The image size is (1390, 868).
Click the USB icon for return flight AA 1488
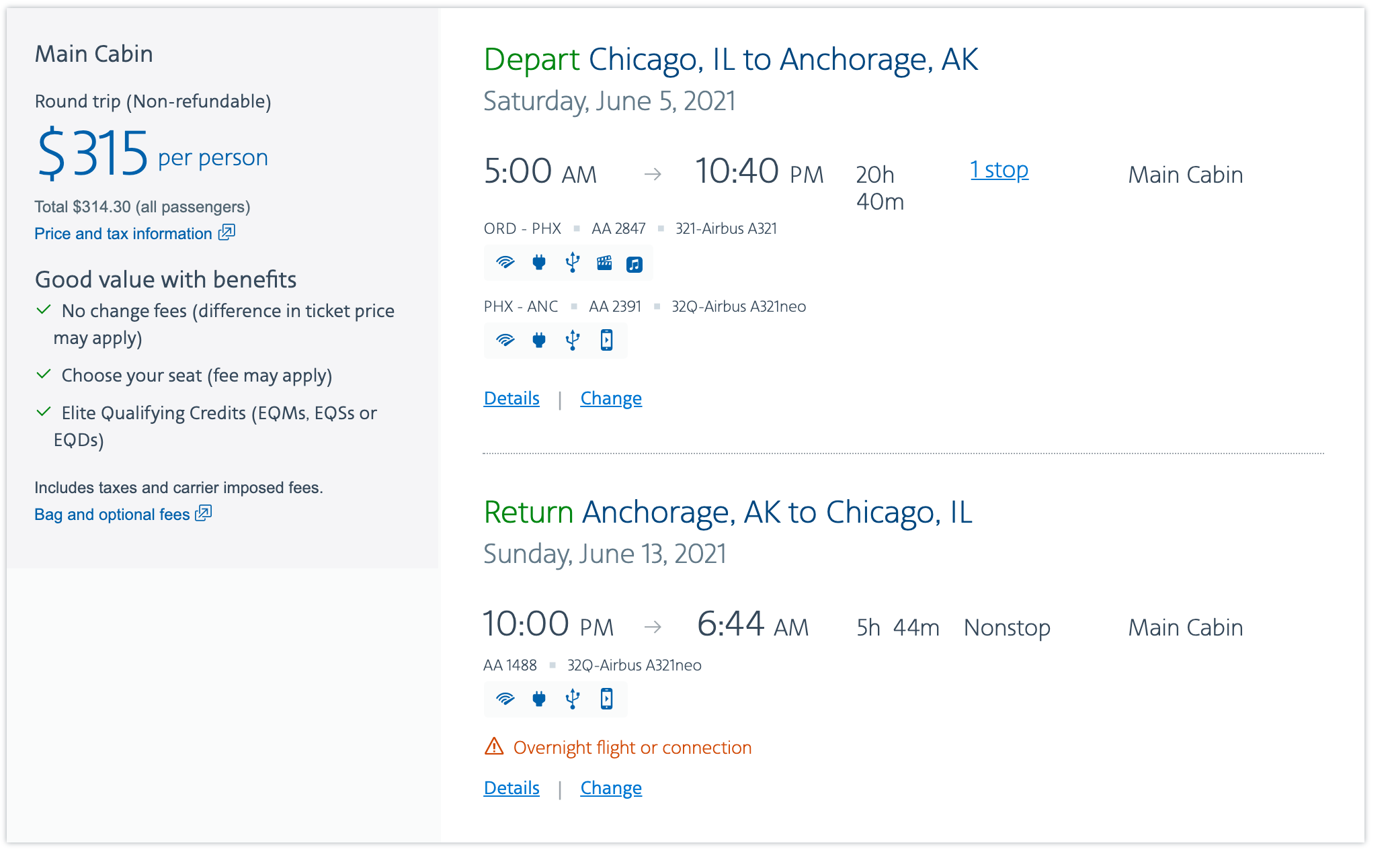(572, 699)
